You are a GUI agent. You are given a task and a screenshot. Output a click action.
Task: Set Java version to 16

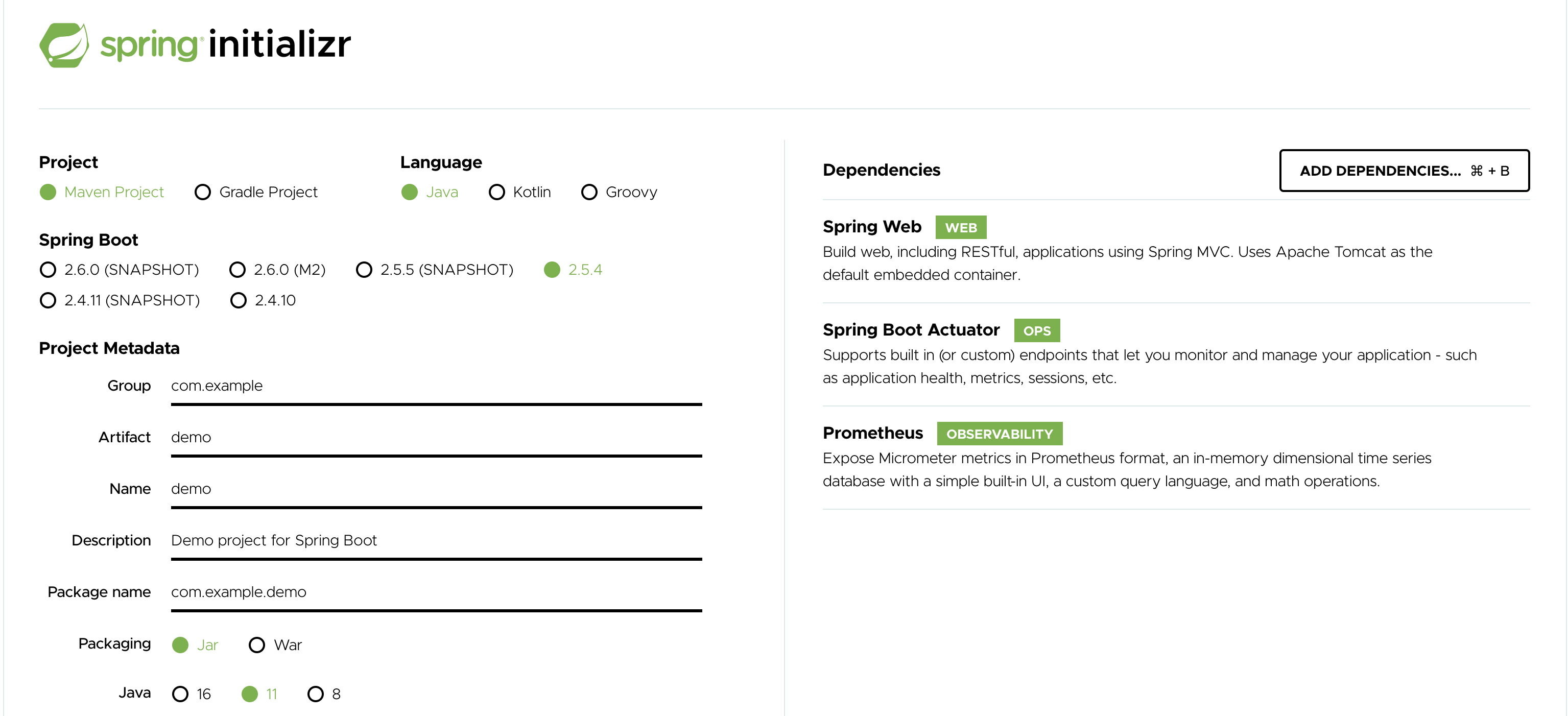pos(191,694)
